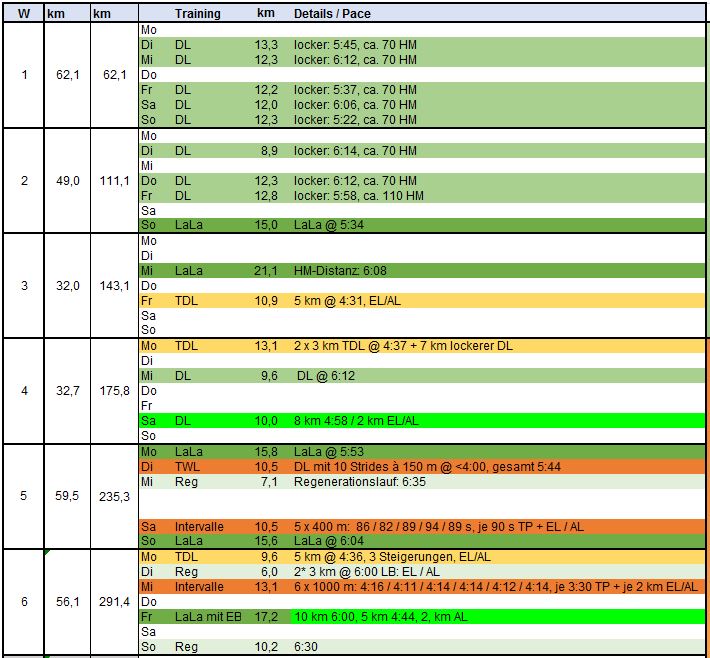Click cumulative total 291,4 for week 6
Viewport: 710px width, 658px height.
click(114, 601)
